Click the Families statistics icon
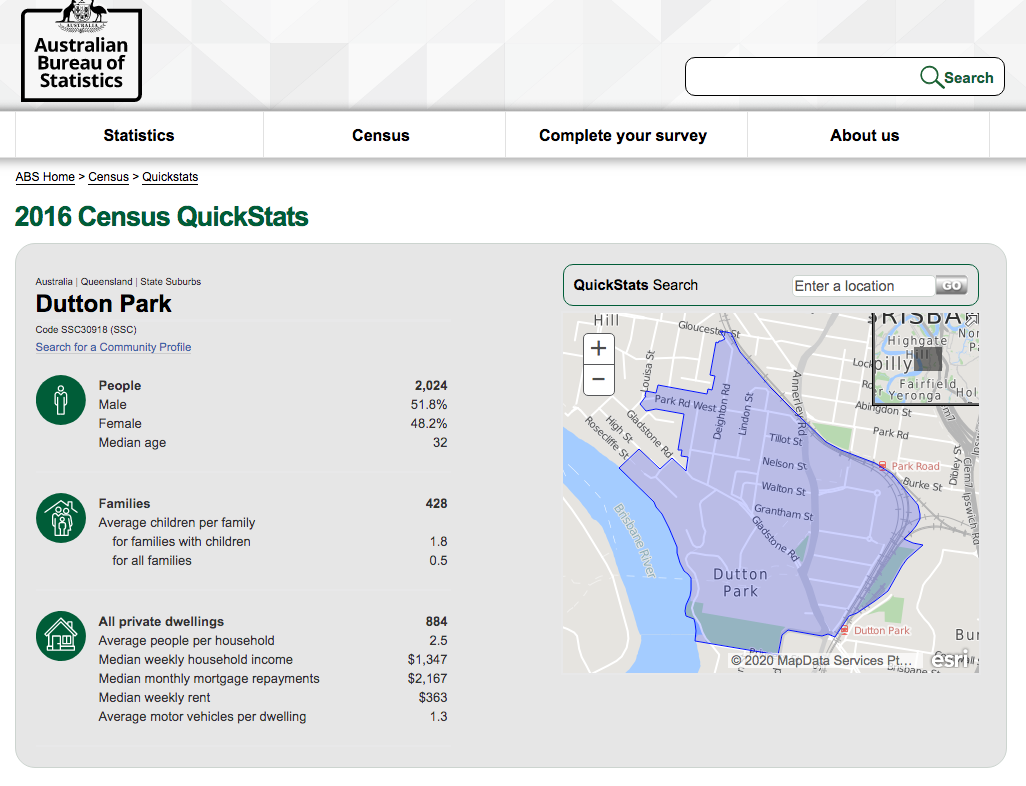The image size is (1026, 786). (x=61, y=518)
